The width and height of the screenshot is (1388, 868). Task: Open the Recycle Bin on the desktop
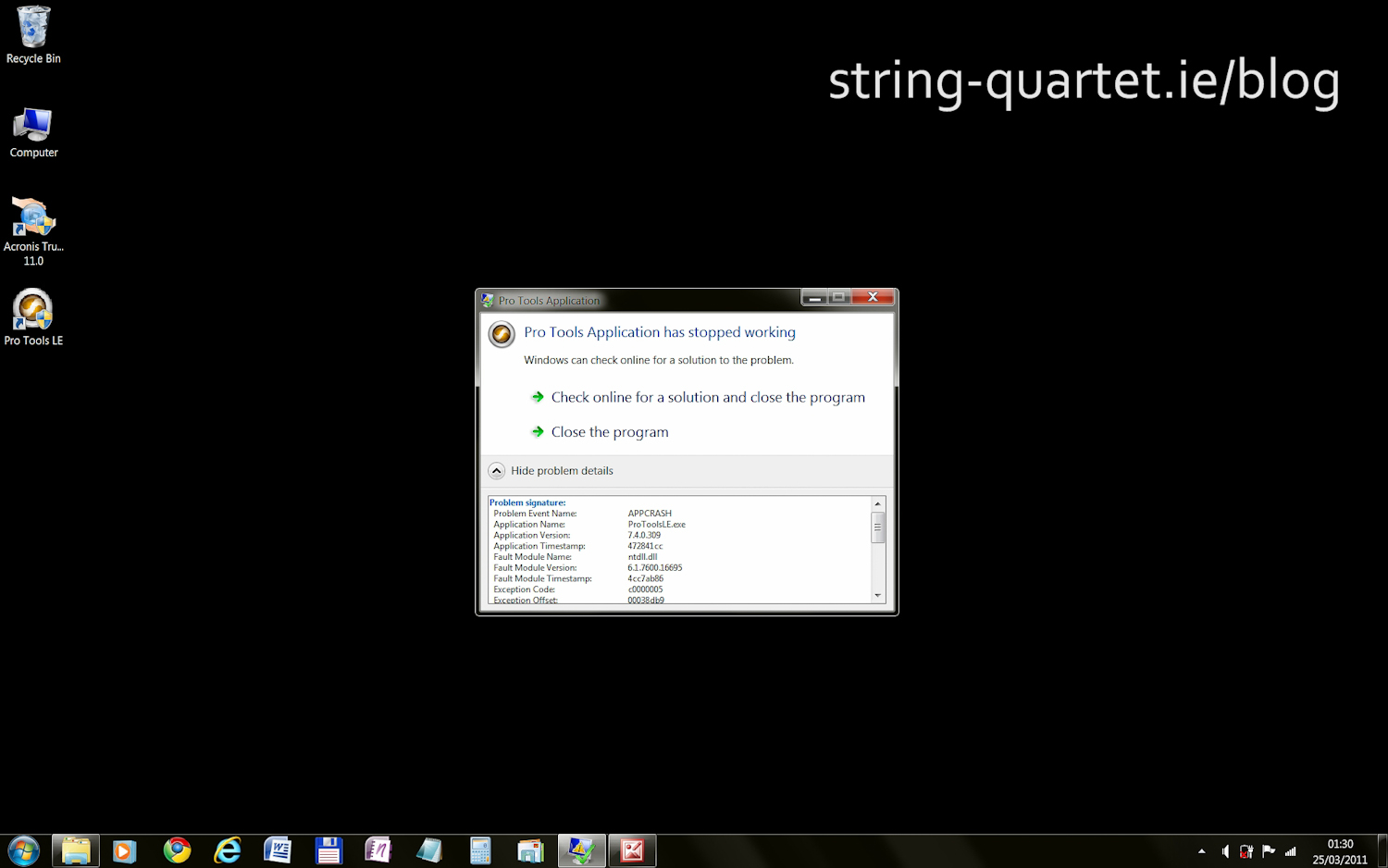coord(33,33)
